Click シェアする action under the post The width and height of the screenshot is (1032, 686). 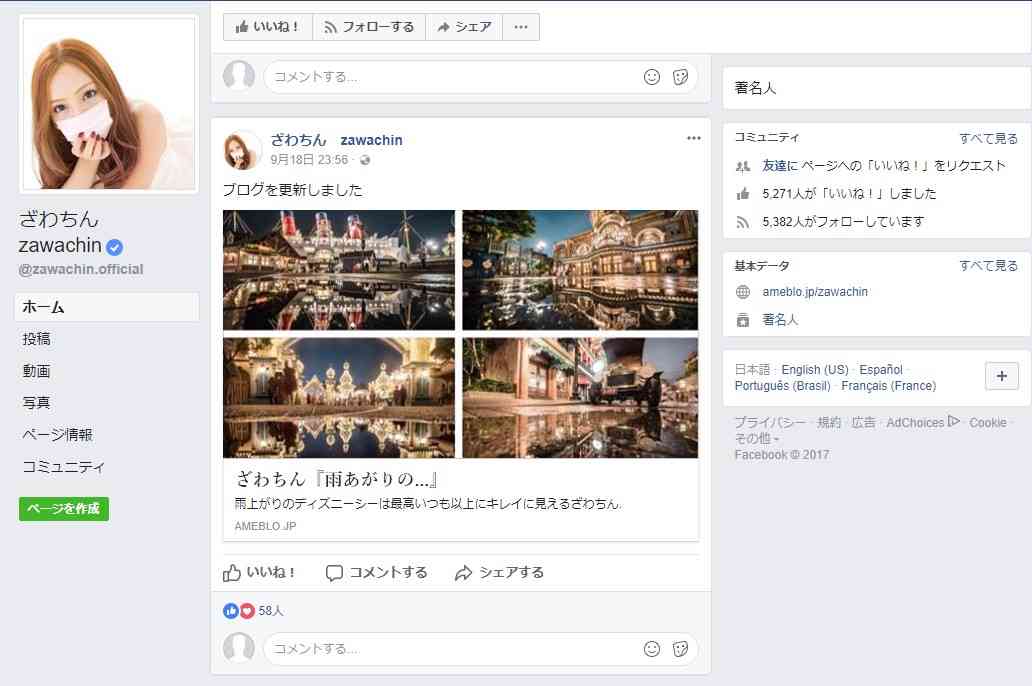(499, 572)
